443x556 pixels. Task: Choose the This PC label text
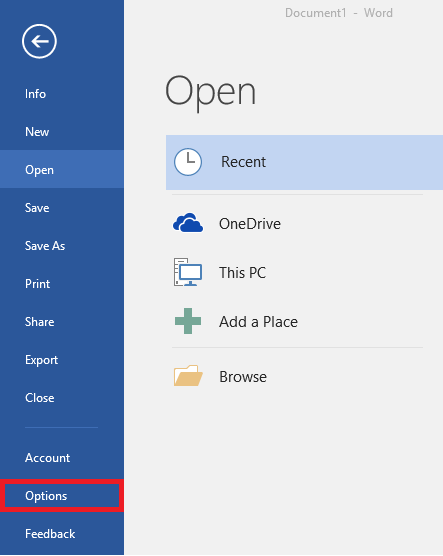coord(242,273)
